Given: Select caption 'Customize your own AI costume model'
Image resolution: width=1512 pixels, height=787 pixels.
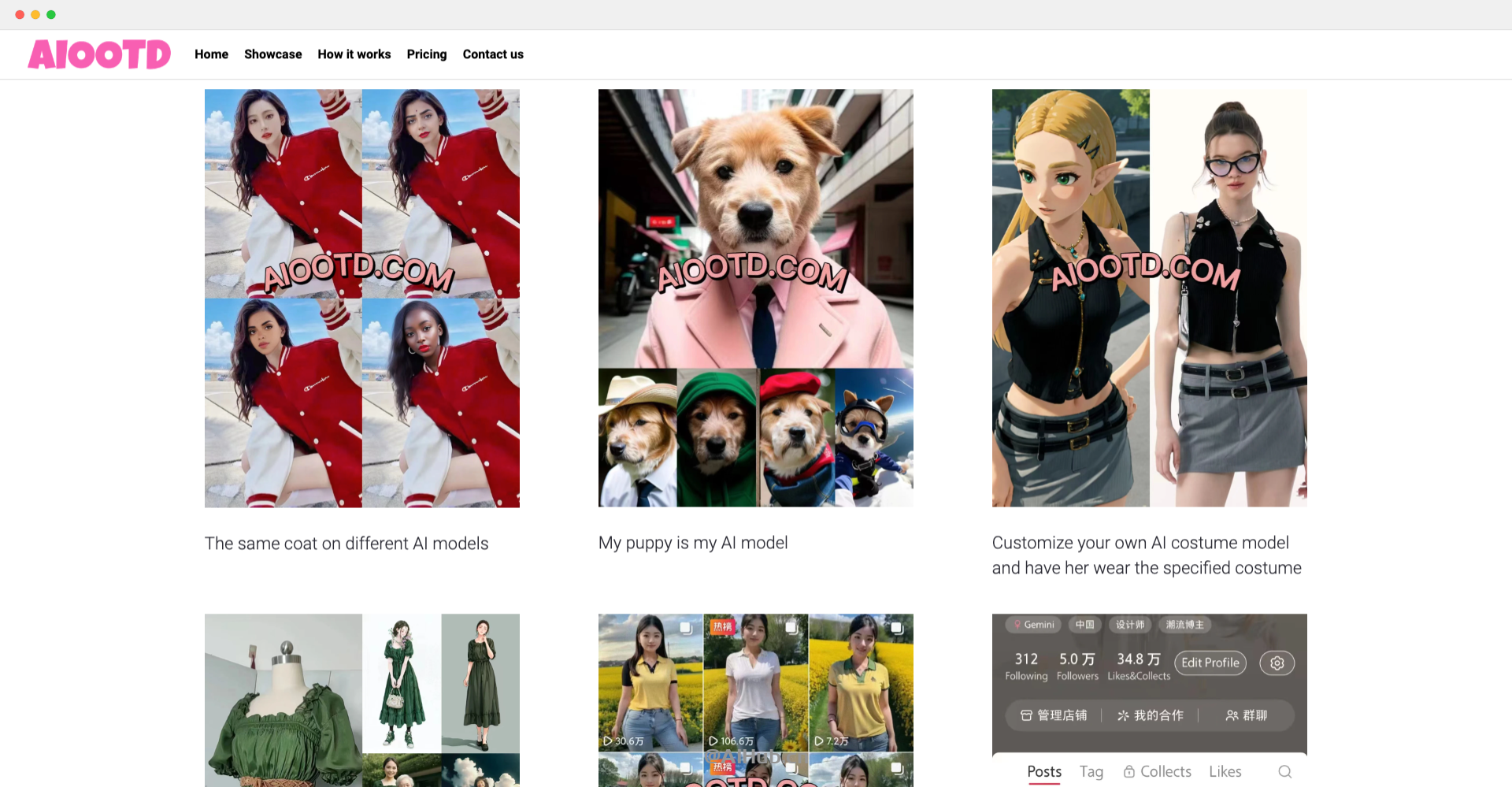Looking at the screenshot, I should click(1140, 543).
